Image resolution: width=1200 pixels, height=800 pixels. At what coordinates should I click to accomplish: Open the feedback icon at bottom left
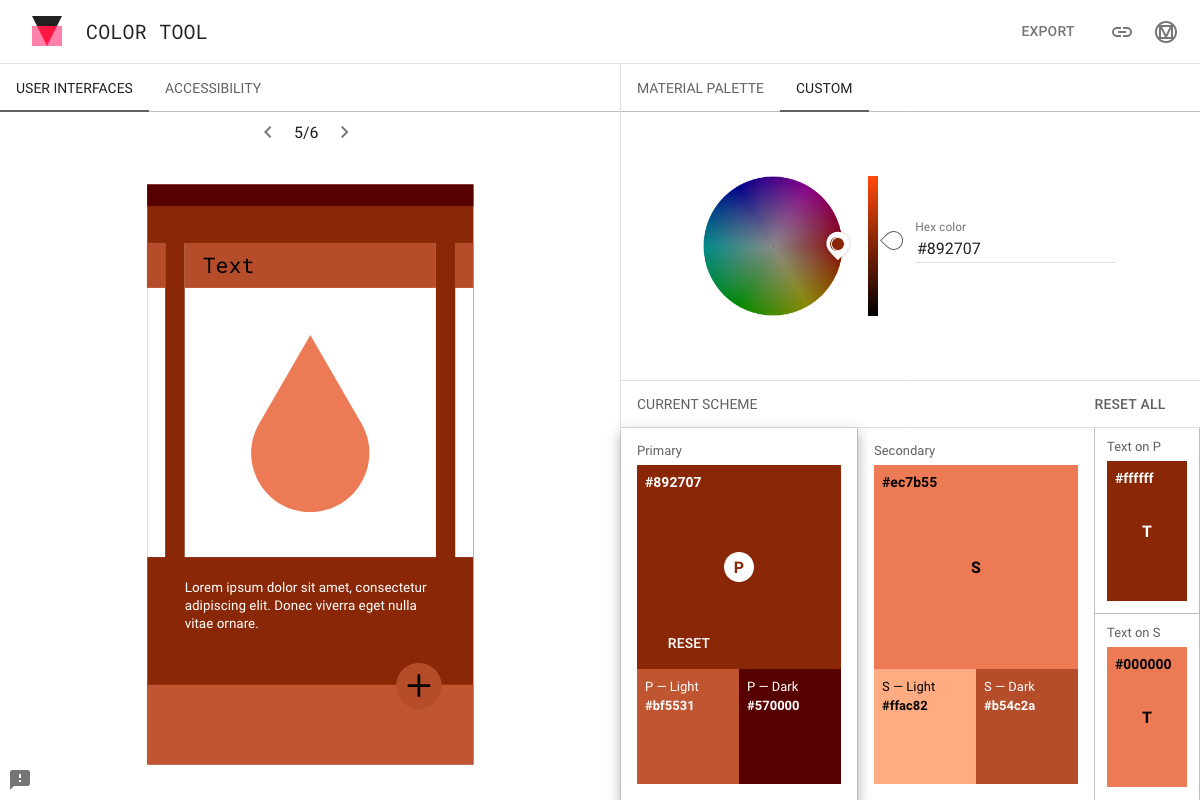pos(20,778)
